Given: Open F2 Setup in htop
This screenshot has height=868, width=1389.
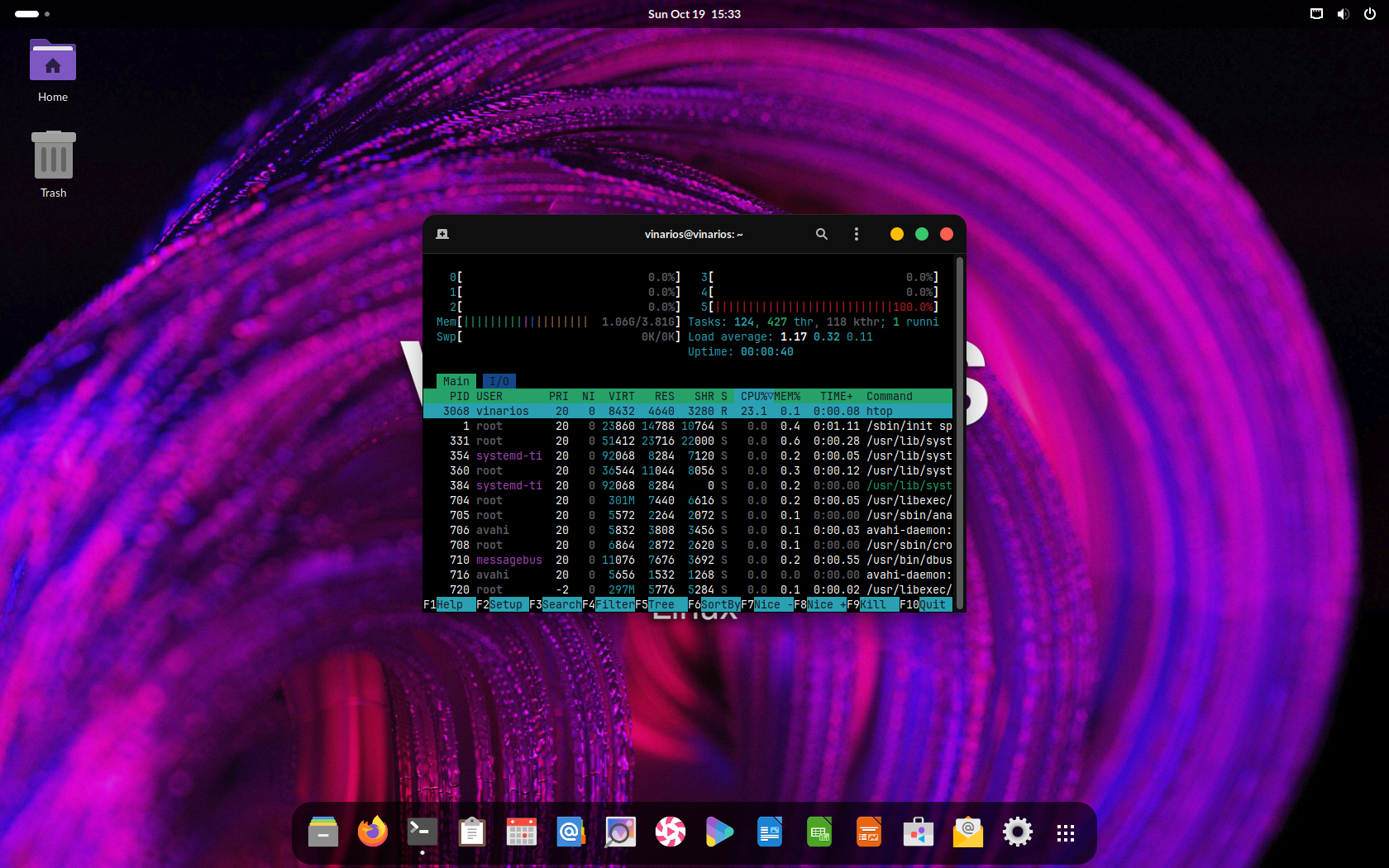Looking at the screenshot, I should pos(505,604).
